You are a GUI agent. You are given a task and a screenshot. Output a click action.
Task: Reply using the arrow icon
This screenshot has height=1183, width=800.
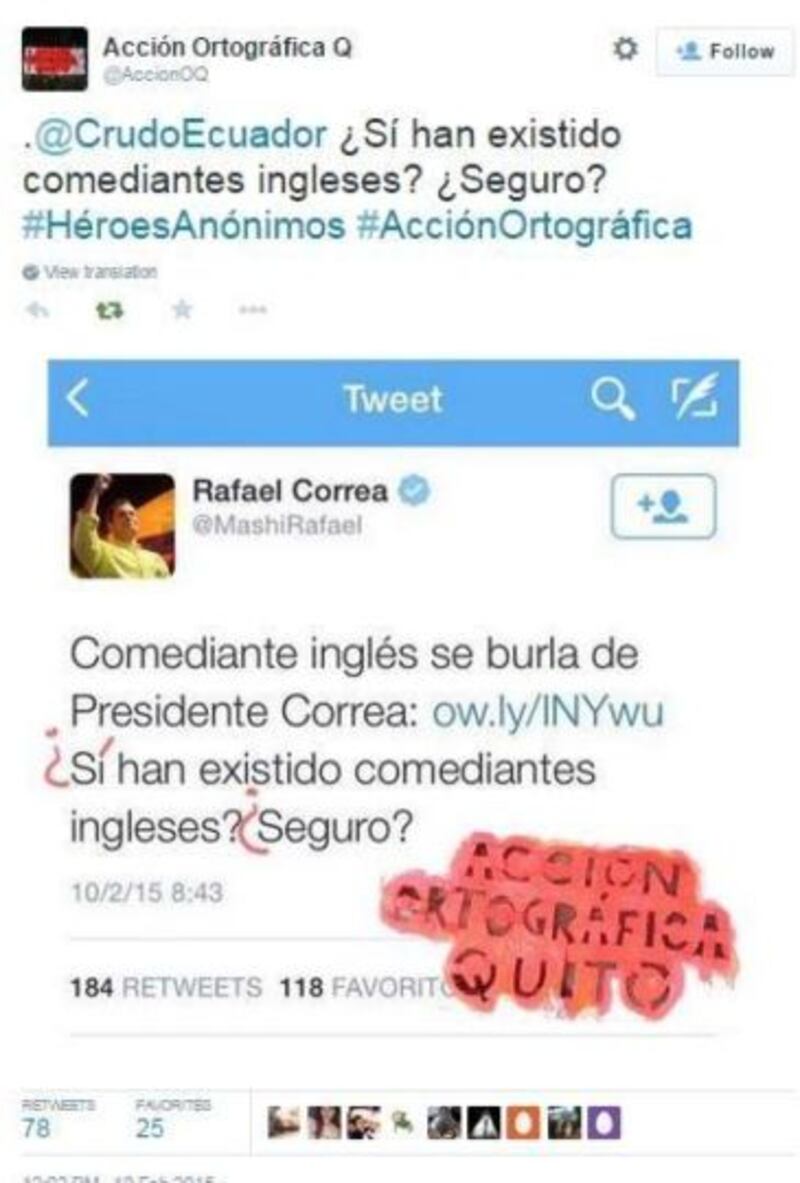pos(38,309)
